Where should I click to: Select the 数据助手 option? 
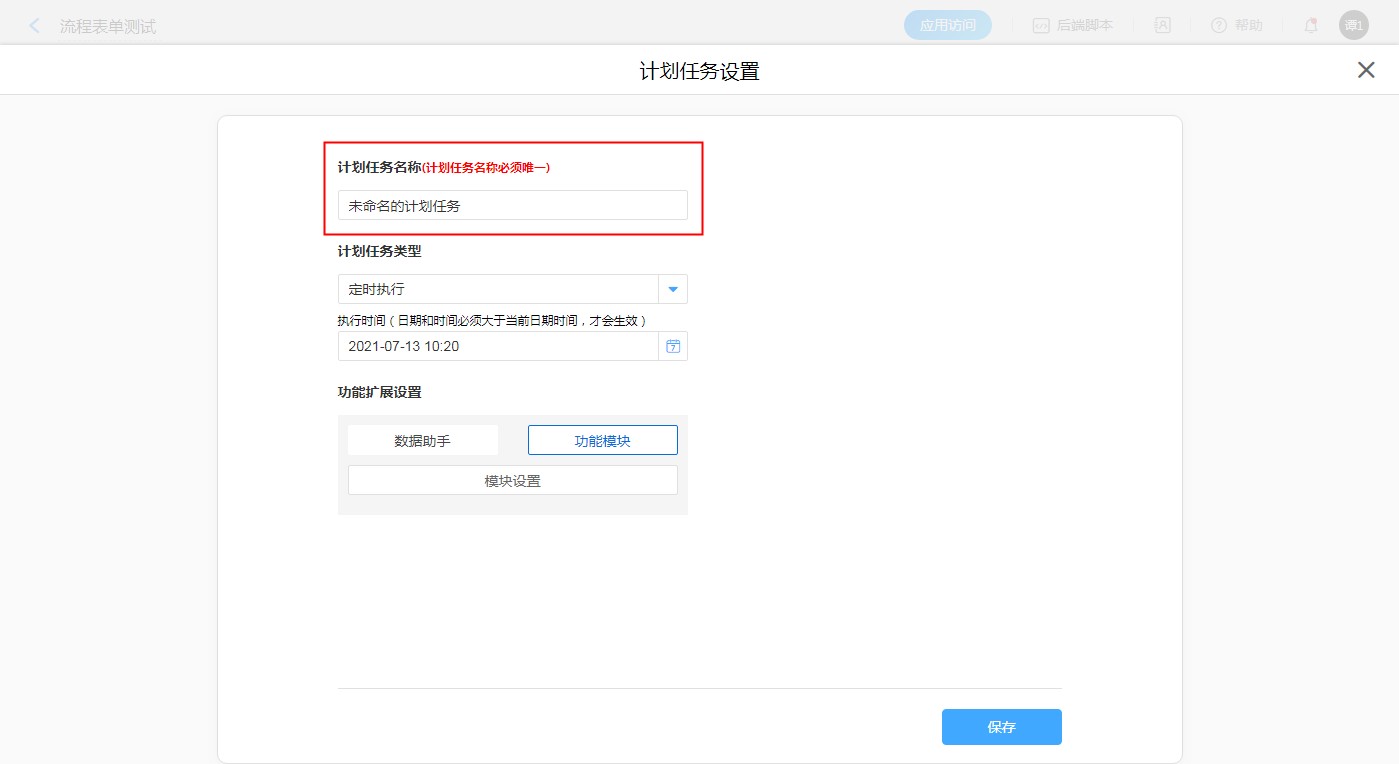[x=422, y=440]
